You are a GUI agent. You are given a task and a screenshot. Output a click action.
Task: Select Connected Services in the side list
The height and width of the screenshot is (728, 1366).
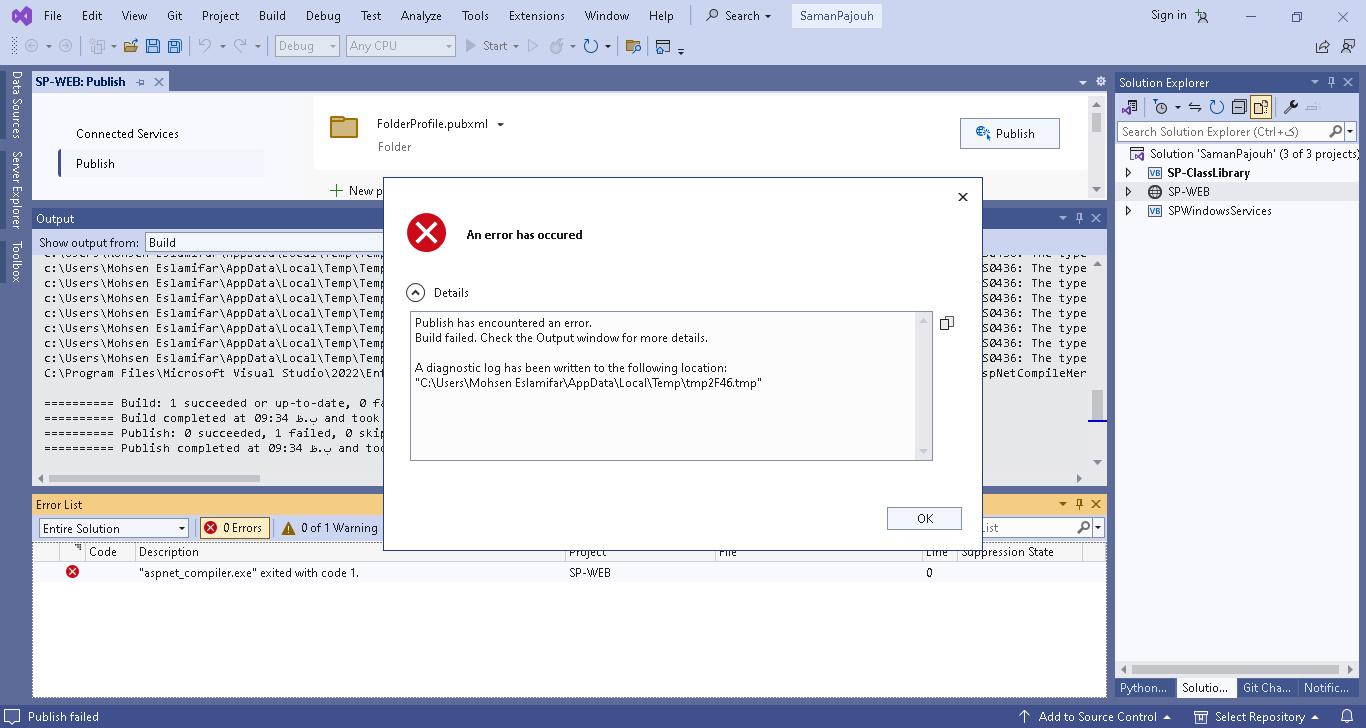pyautogui.click(x=127, y=134)
